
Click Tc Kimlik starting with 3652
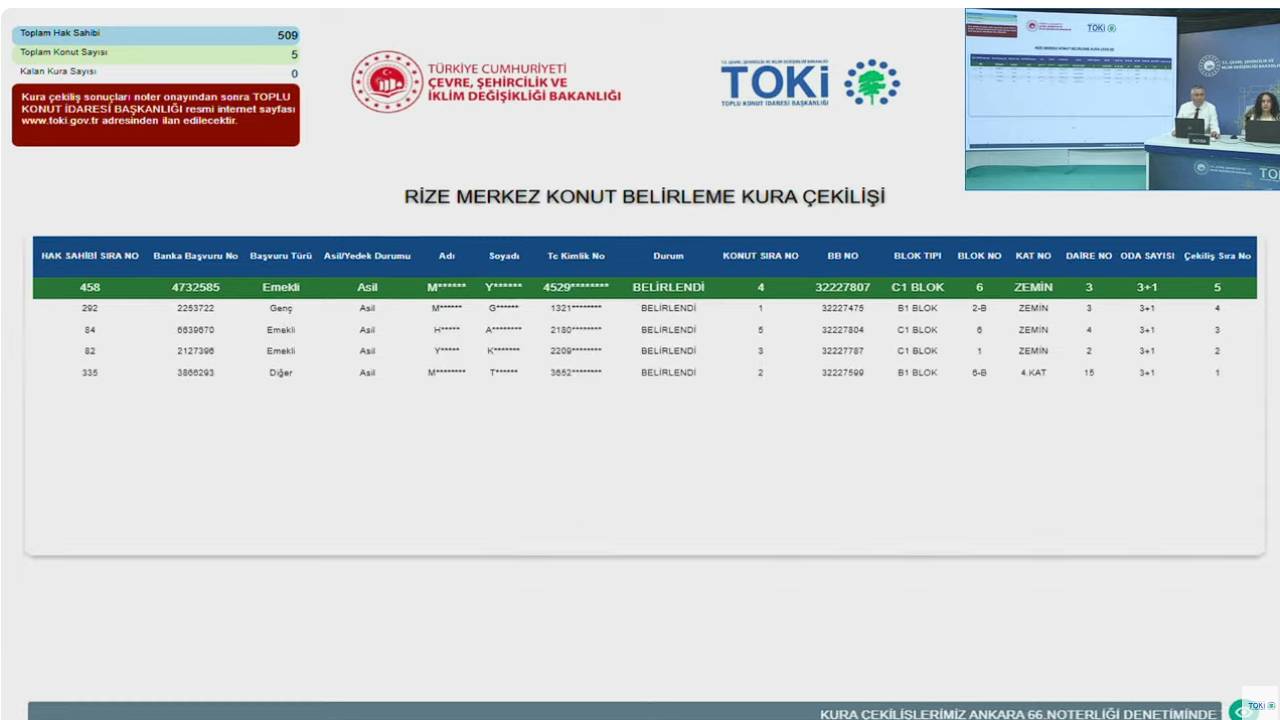click(576, 373)
